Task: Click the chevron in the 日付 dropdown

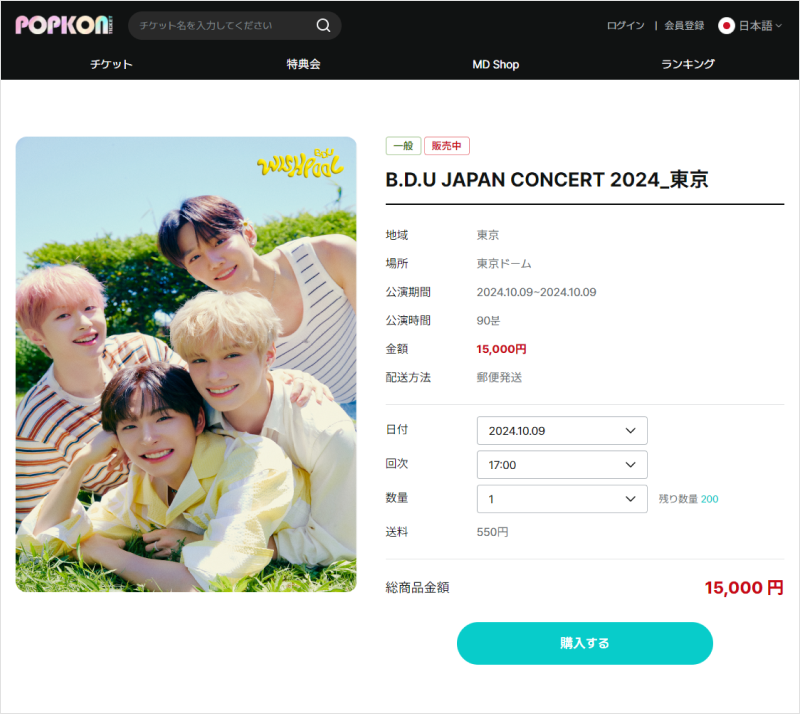Action: tap(630, 431)
